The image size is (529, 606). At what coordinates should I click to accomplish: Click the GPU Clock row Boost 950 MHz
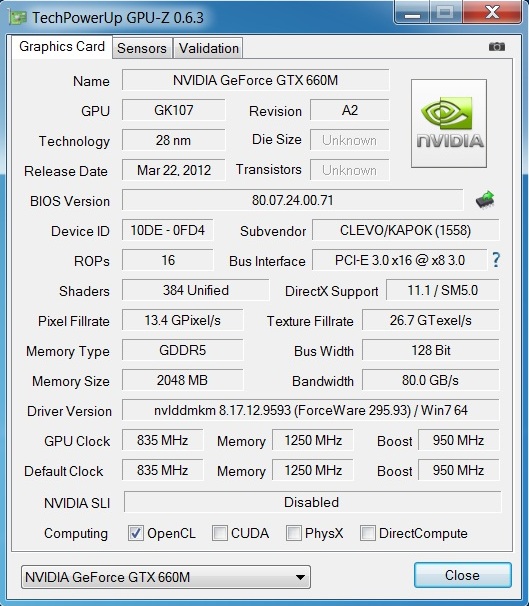click(x=458, y=440)
